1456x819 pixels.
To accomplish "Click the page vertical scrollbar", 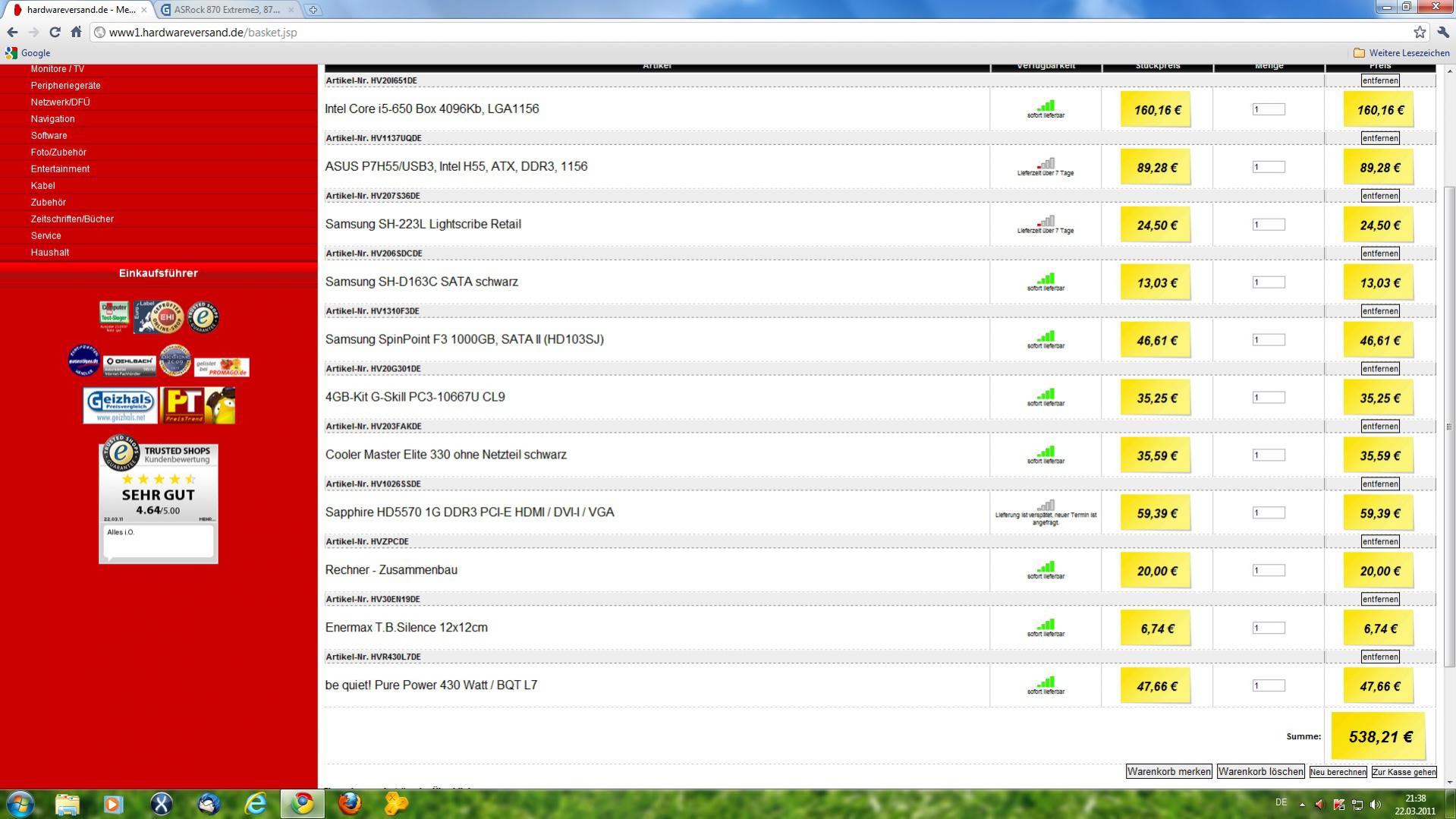I will (1449, 425).
